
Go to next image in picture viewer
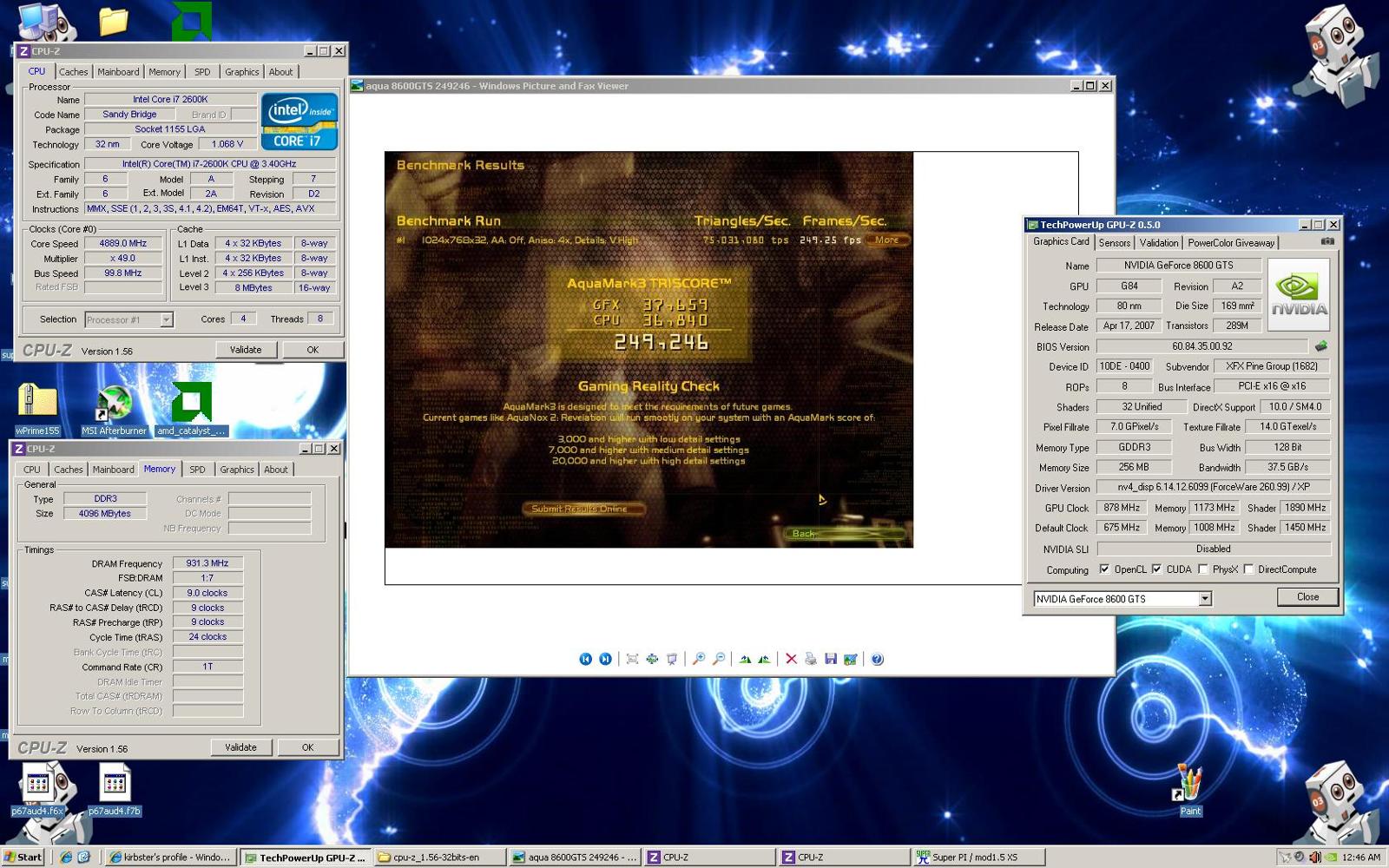click(x=605, y=659)
